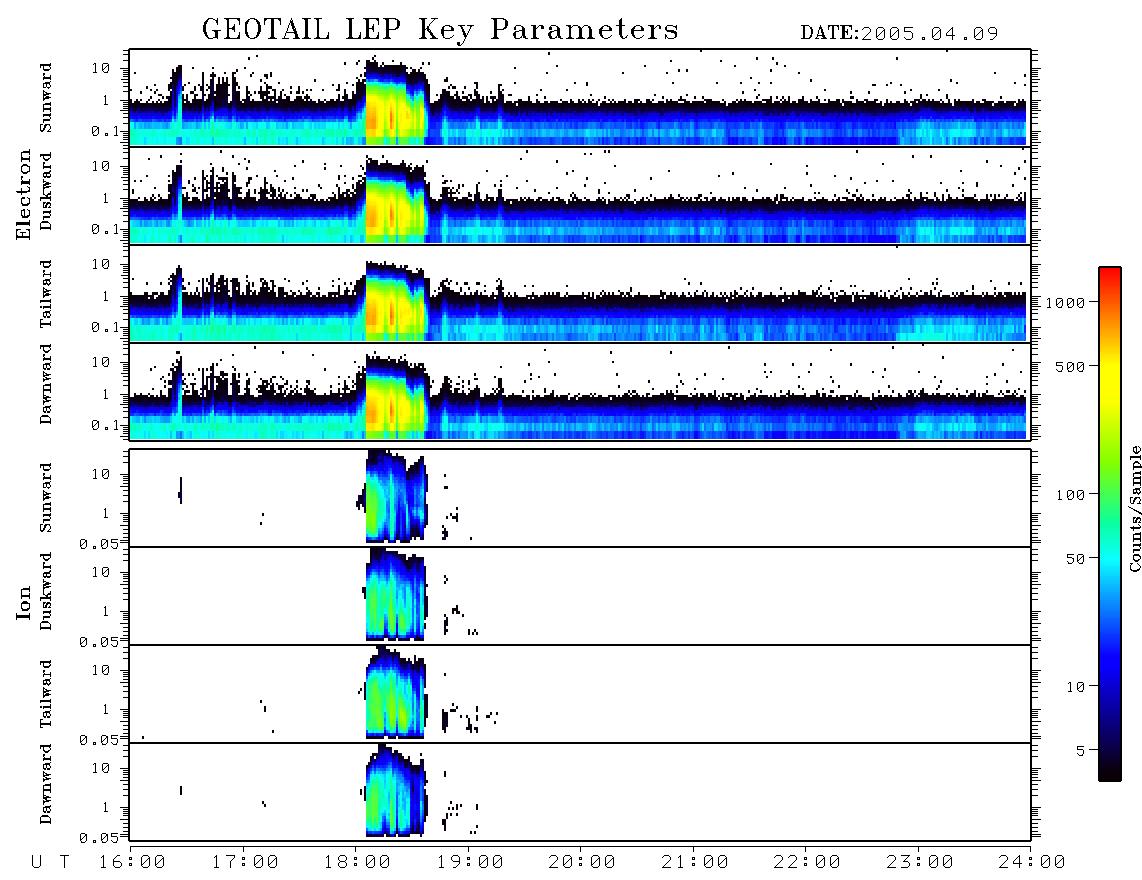Click the 'Ion' group axis label
The height and width of the screenshot is (880, 1142).
24,603
